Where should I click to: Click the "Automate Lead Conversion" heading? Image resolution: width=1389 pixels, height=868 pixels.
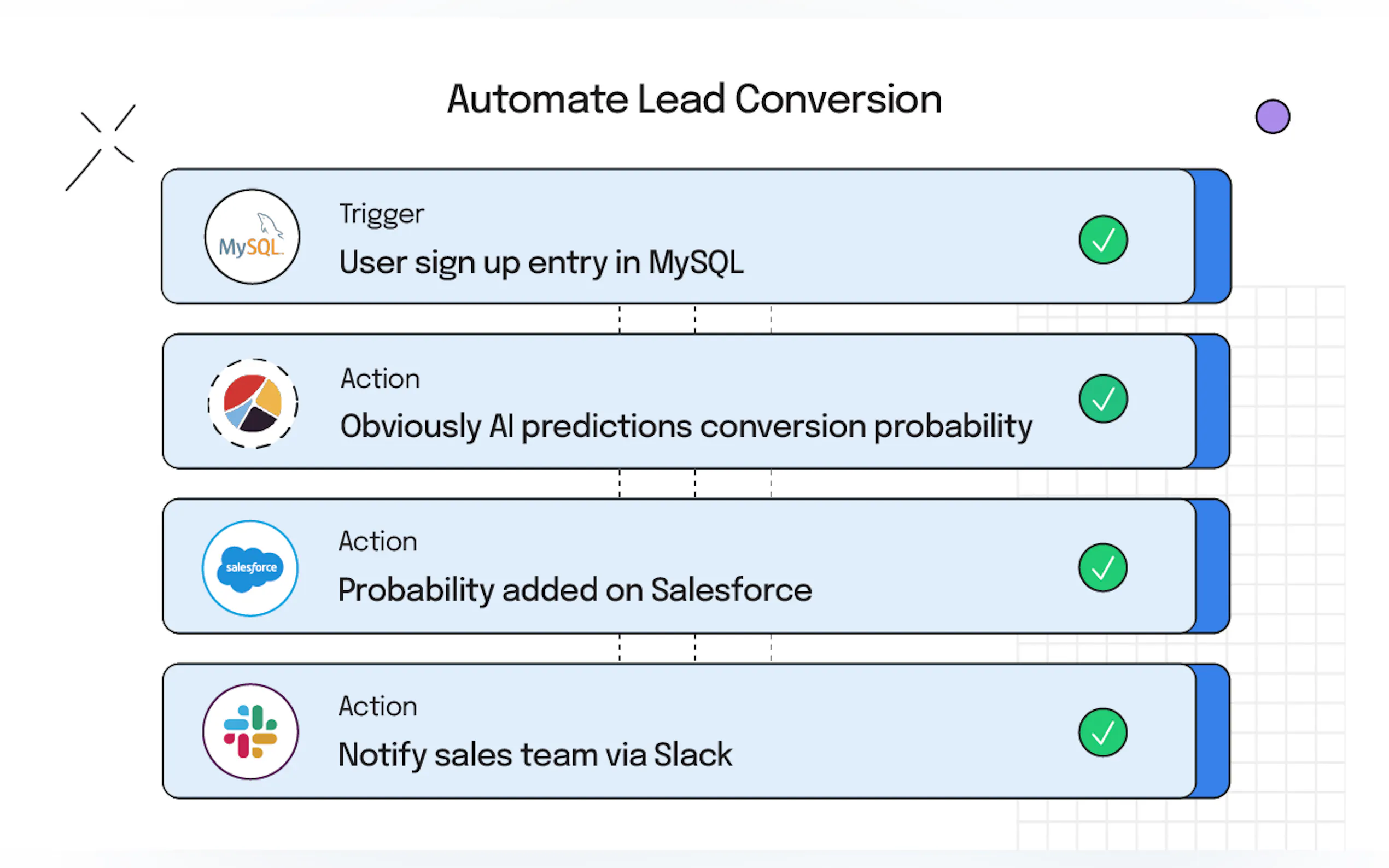[694, 99]
